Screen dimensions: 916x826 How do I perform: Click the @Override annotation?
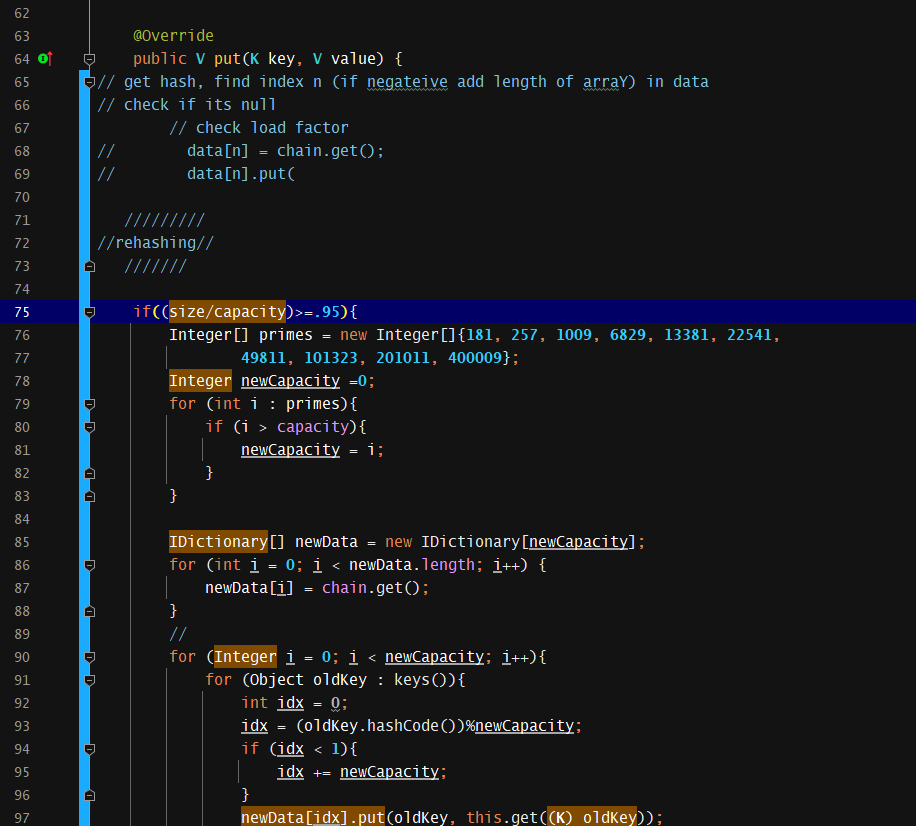[173, 36]
